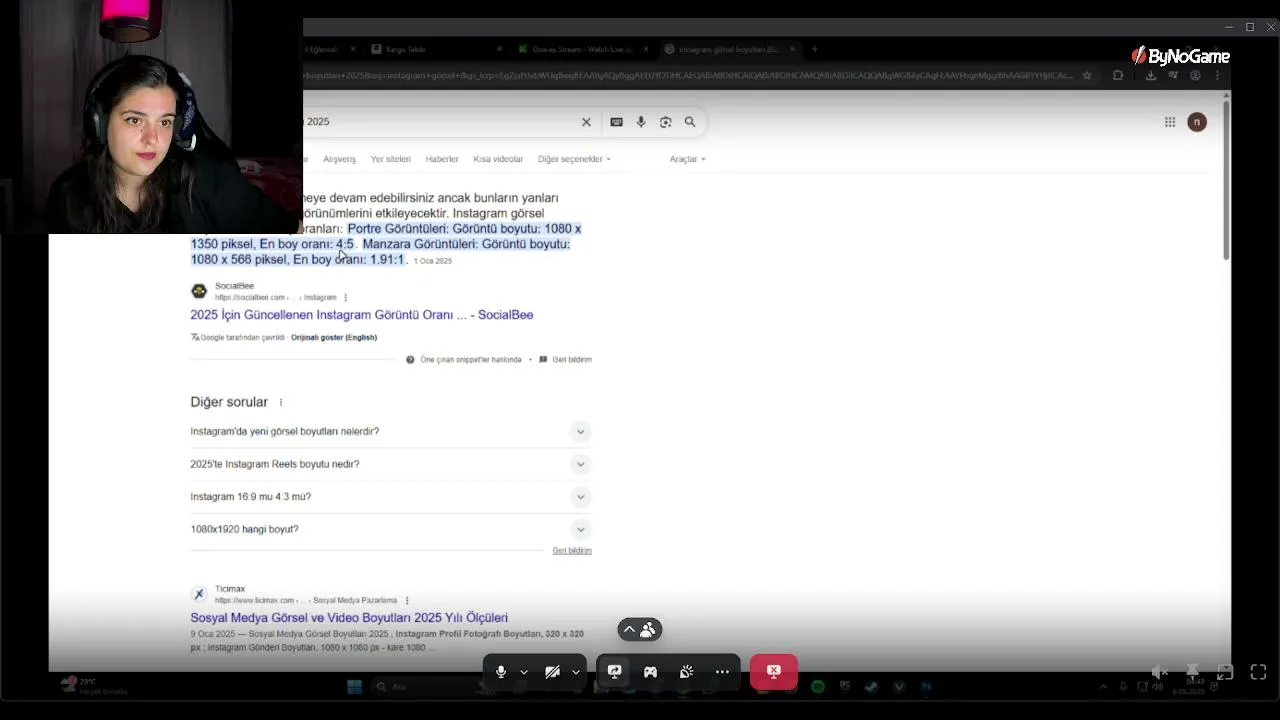Open activities with the game controller icon
The width and height of the screenshot is (1280, 720).
point(651,672)
